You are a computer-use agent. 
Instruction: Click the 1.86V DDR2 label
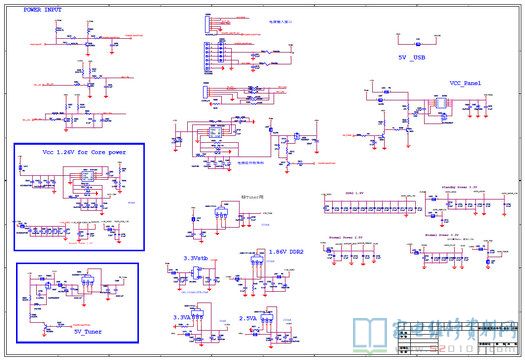[286, 251]
